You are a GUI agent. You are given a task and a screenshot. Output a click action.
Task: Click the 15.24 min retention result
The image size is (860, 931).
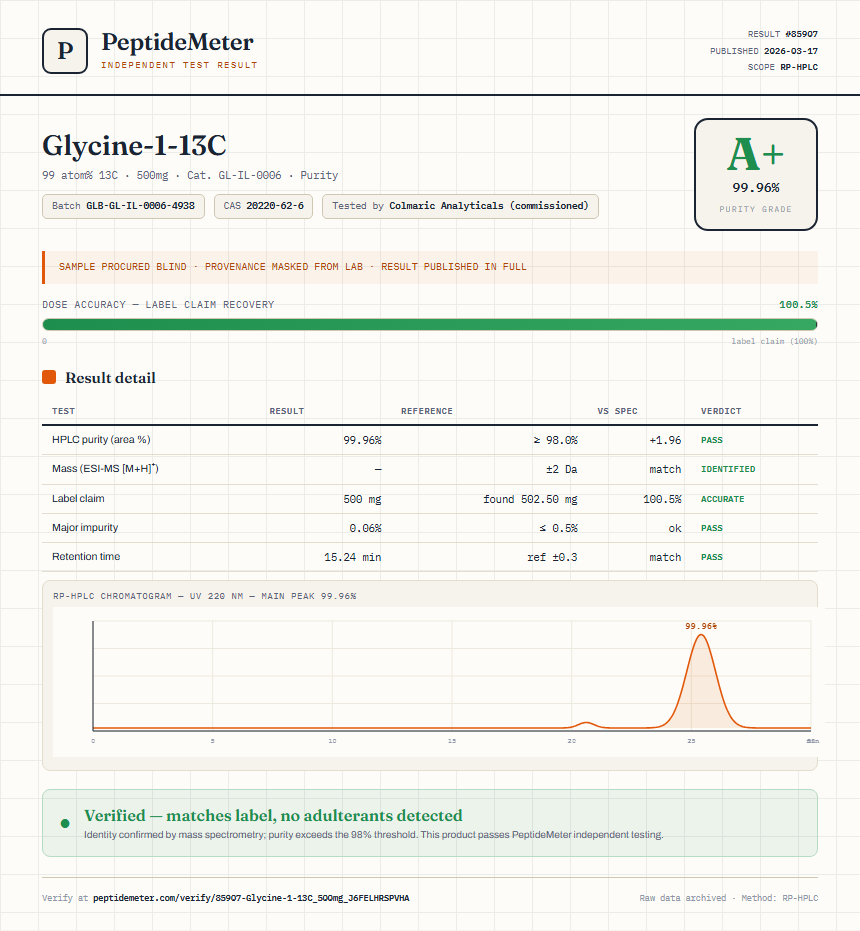[x=353, y=557]
